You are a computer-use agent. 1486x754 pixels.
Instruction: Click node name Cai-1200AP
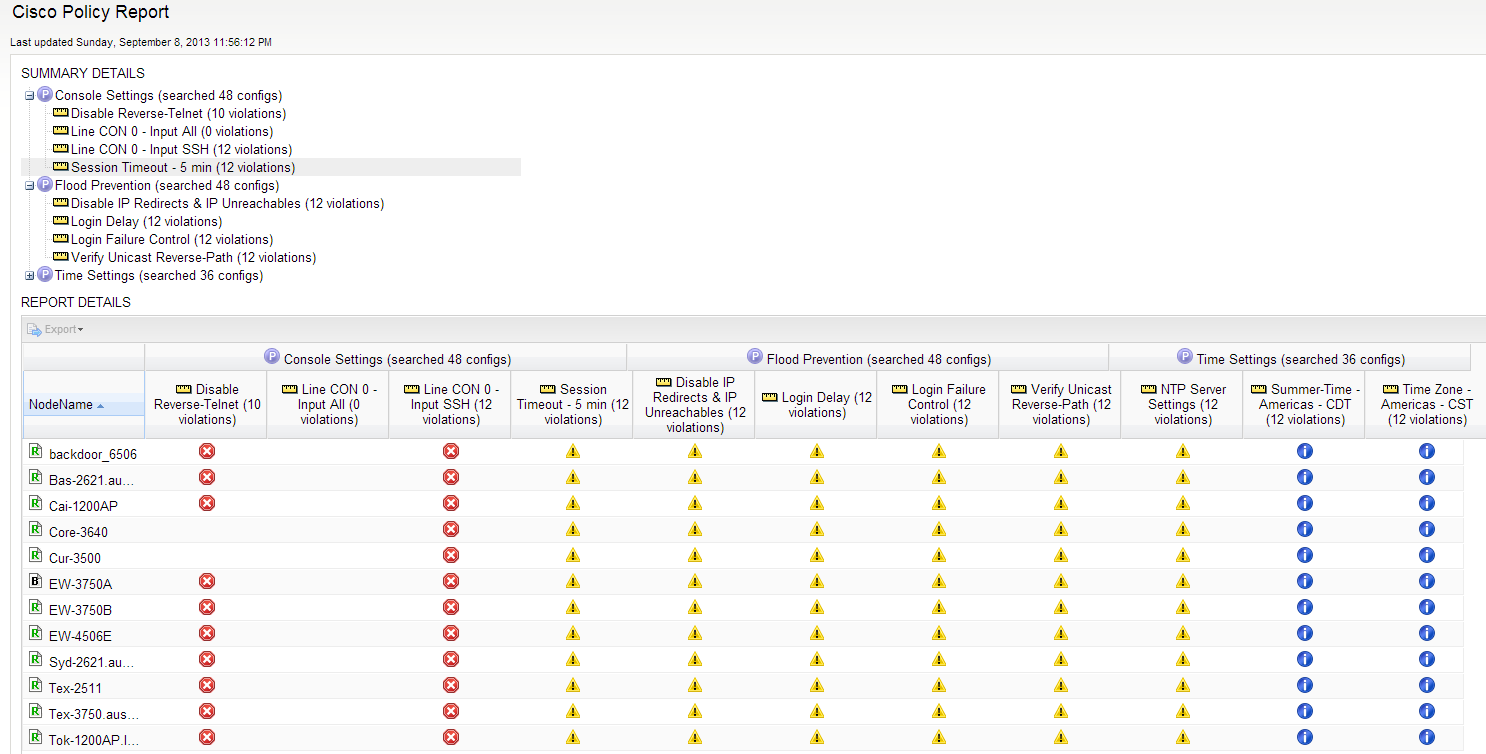83,506
